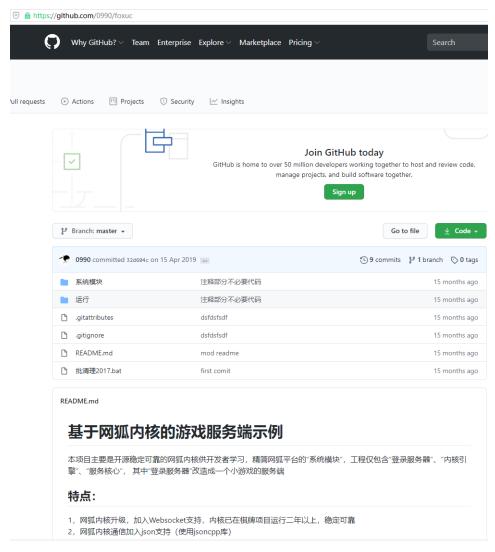Open the .gitattributes file

point(94,318)
